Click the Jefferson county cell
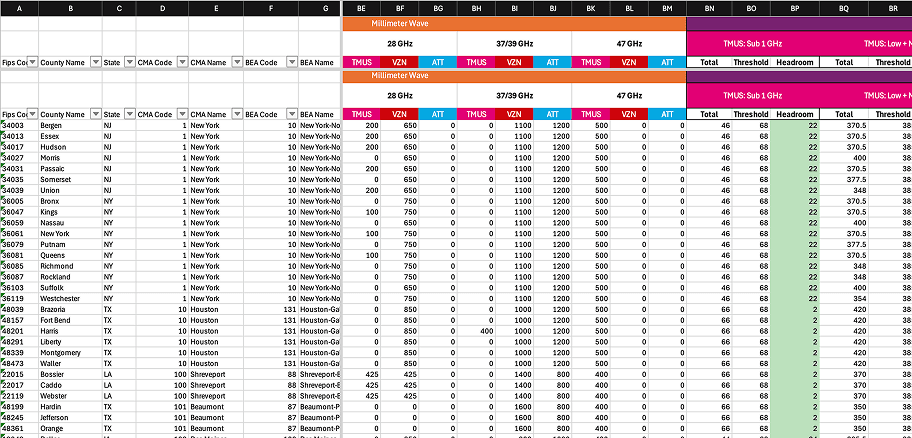The width and height of the screenshot is (912, 438). pos(70,418)
